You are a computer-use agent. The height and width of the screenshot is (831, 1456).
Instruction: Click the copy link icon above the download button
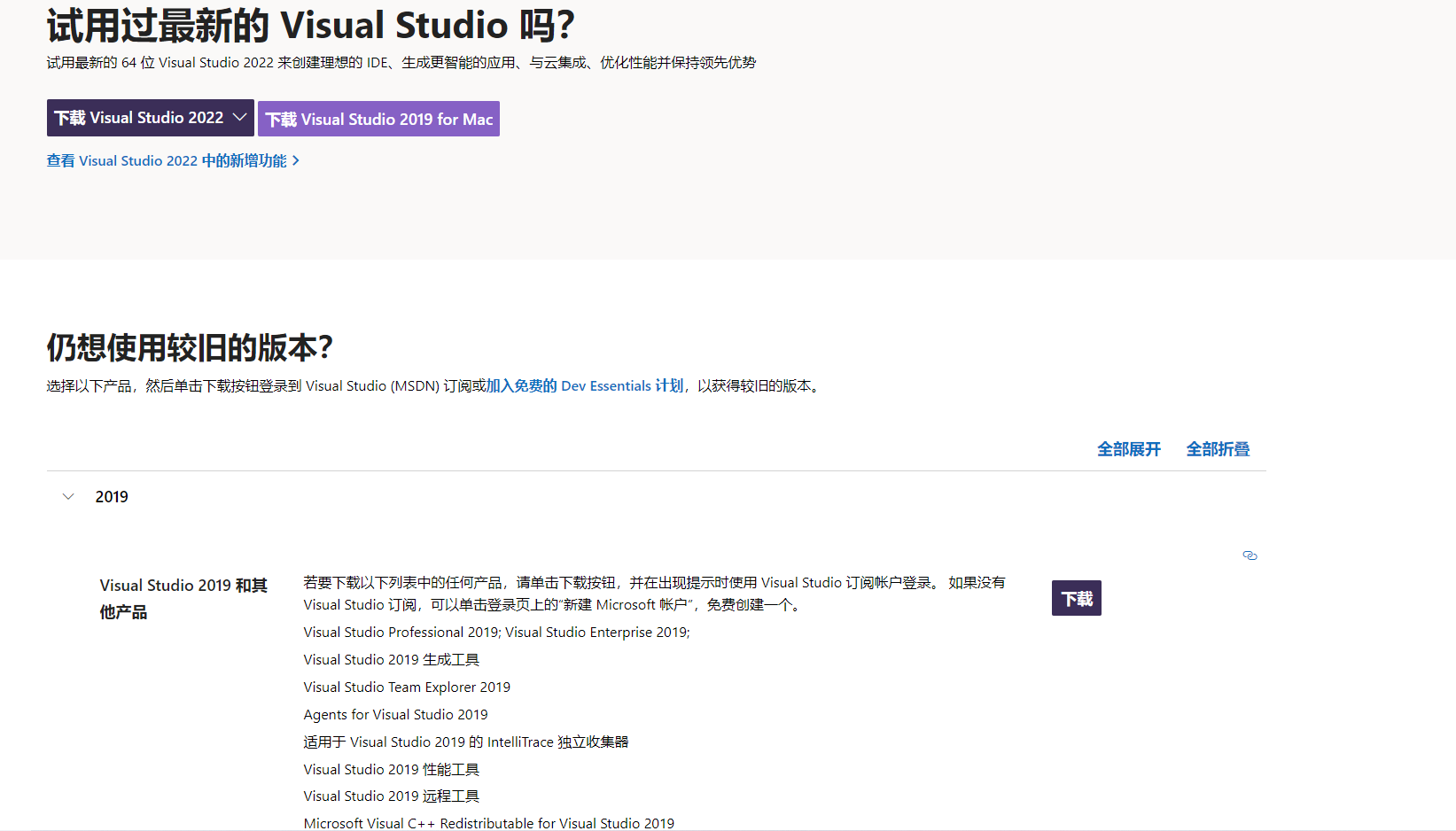pos(1250,555)
